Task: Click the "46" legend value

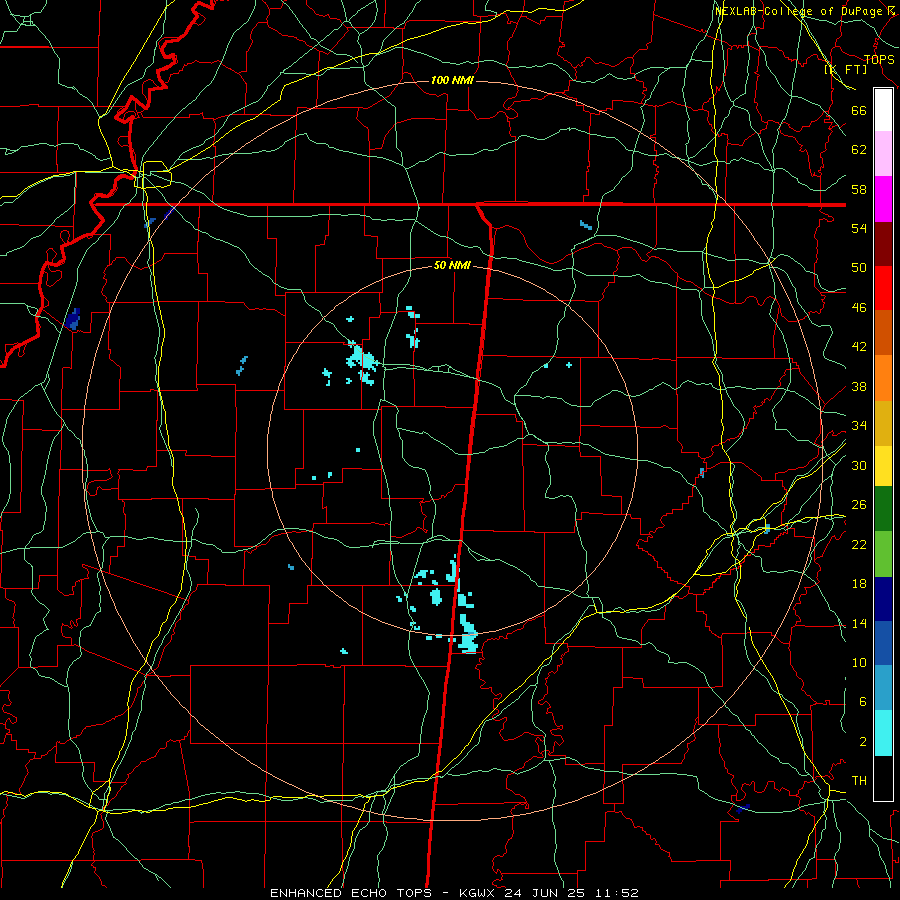Action: [x=859, y=308]
